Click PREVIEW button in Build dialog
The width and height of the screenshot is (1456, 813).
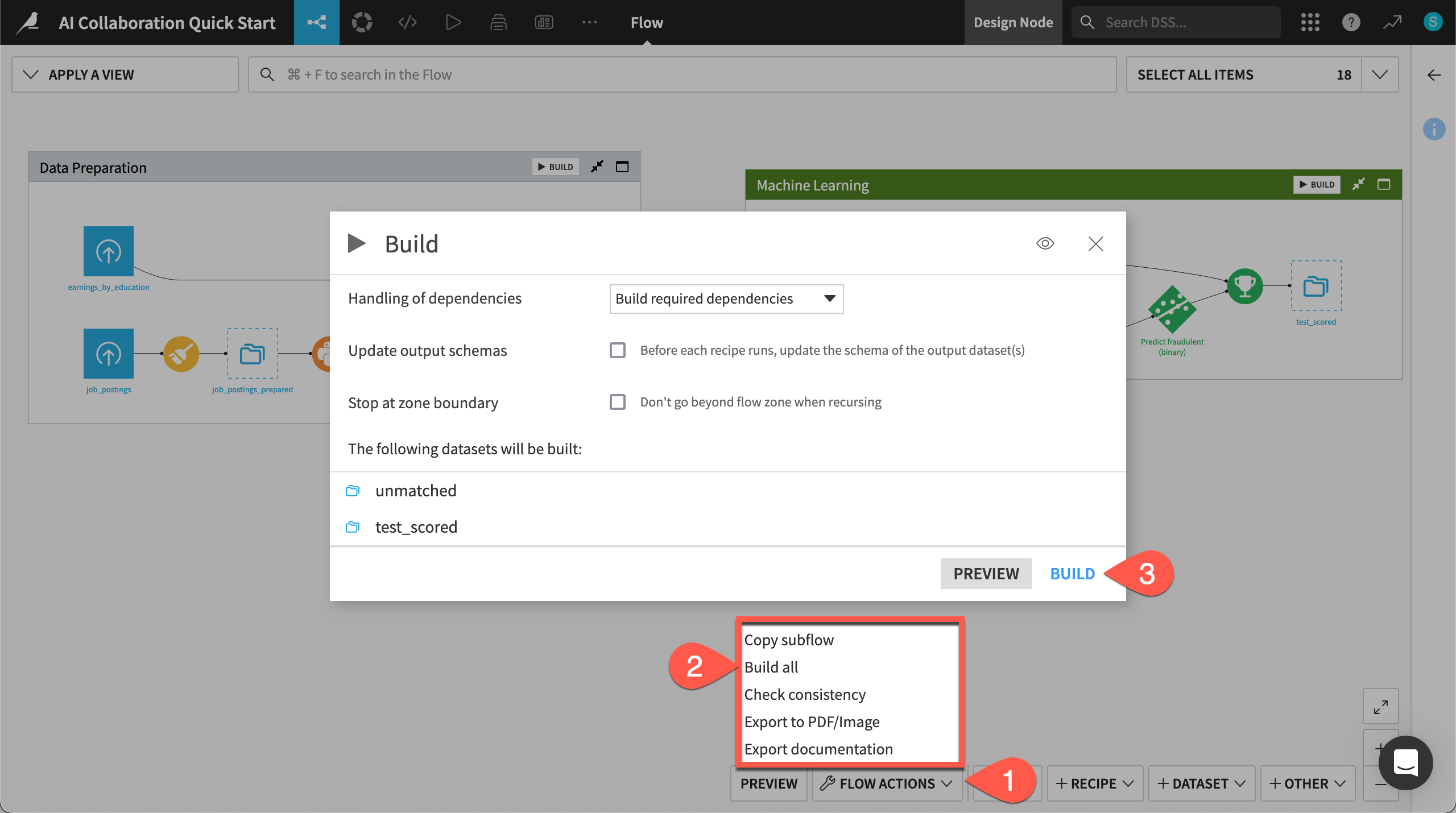tap(986, 574)
